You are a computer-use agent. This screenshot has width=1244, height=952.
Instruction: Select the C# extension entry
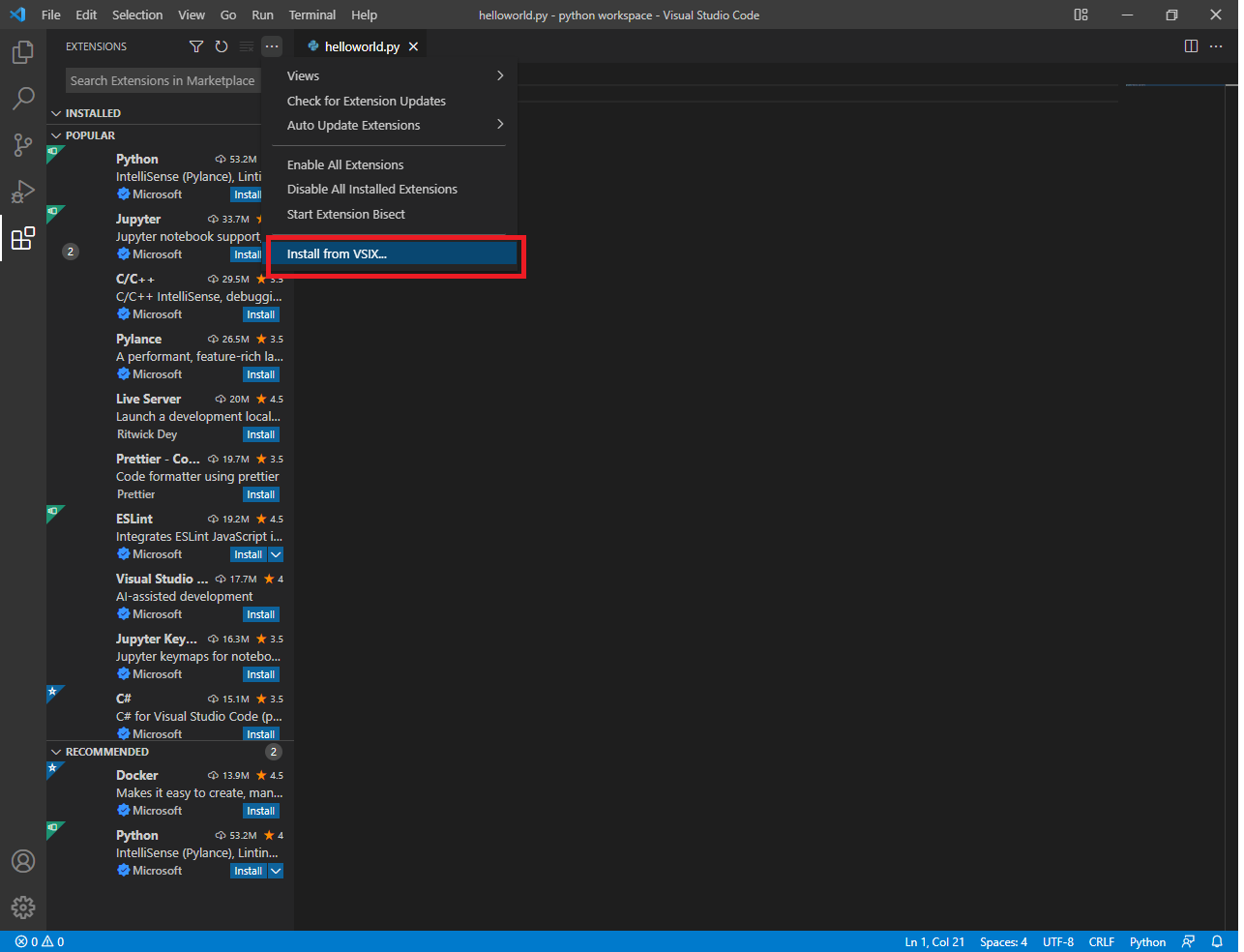tap(170, 716)
